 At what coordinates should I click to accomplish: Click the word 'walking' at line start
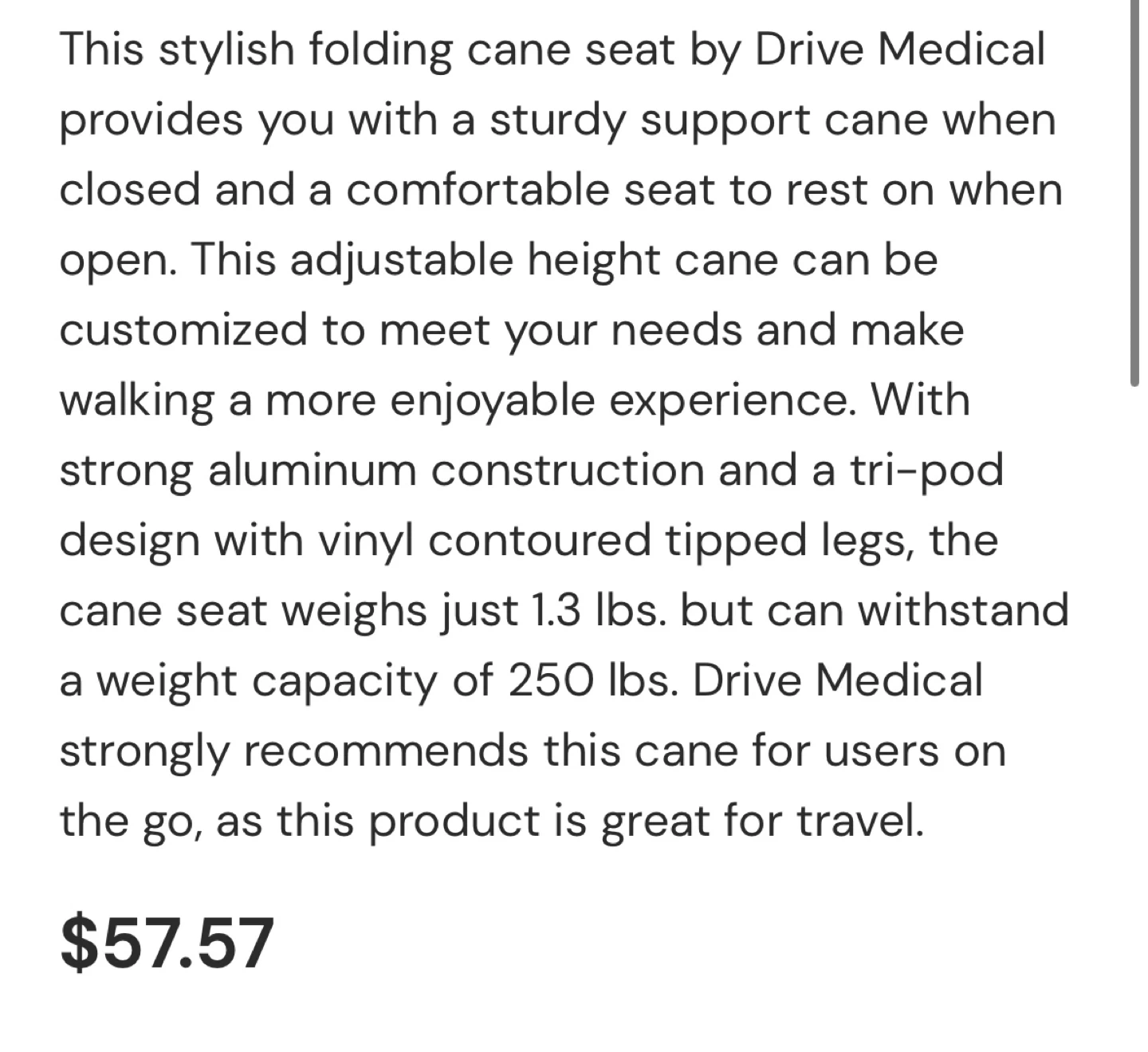point(136,400)
